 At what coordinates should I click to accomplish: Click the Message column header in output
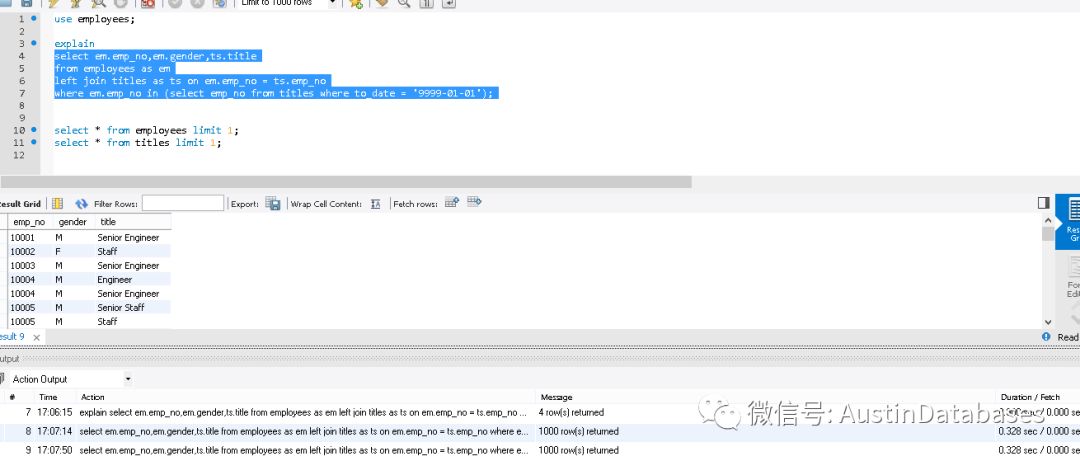pyautogui.click(x=557, y=397)
